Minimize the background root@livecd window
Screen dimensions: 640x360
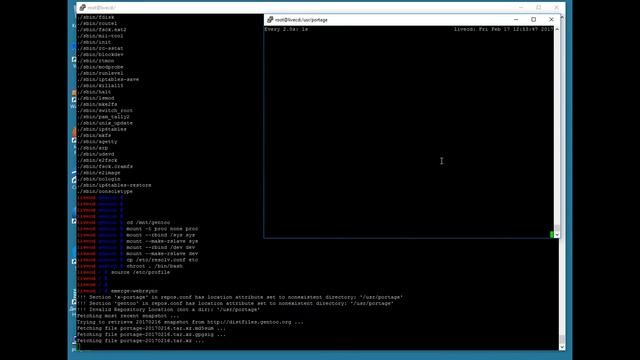tap(521, 7)
